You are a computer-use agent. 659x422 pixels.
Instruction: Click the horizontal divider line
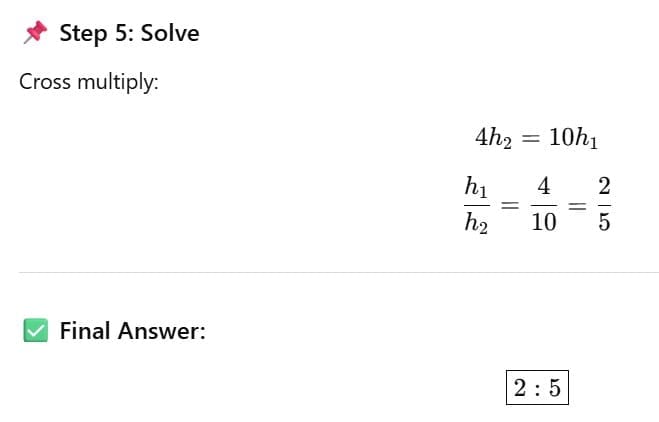338,272
